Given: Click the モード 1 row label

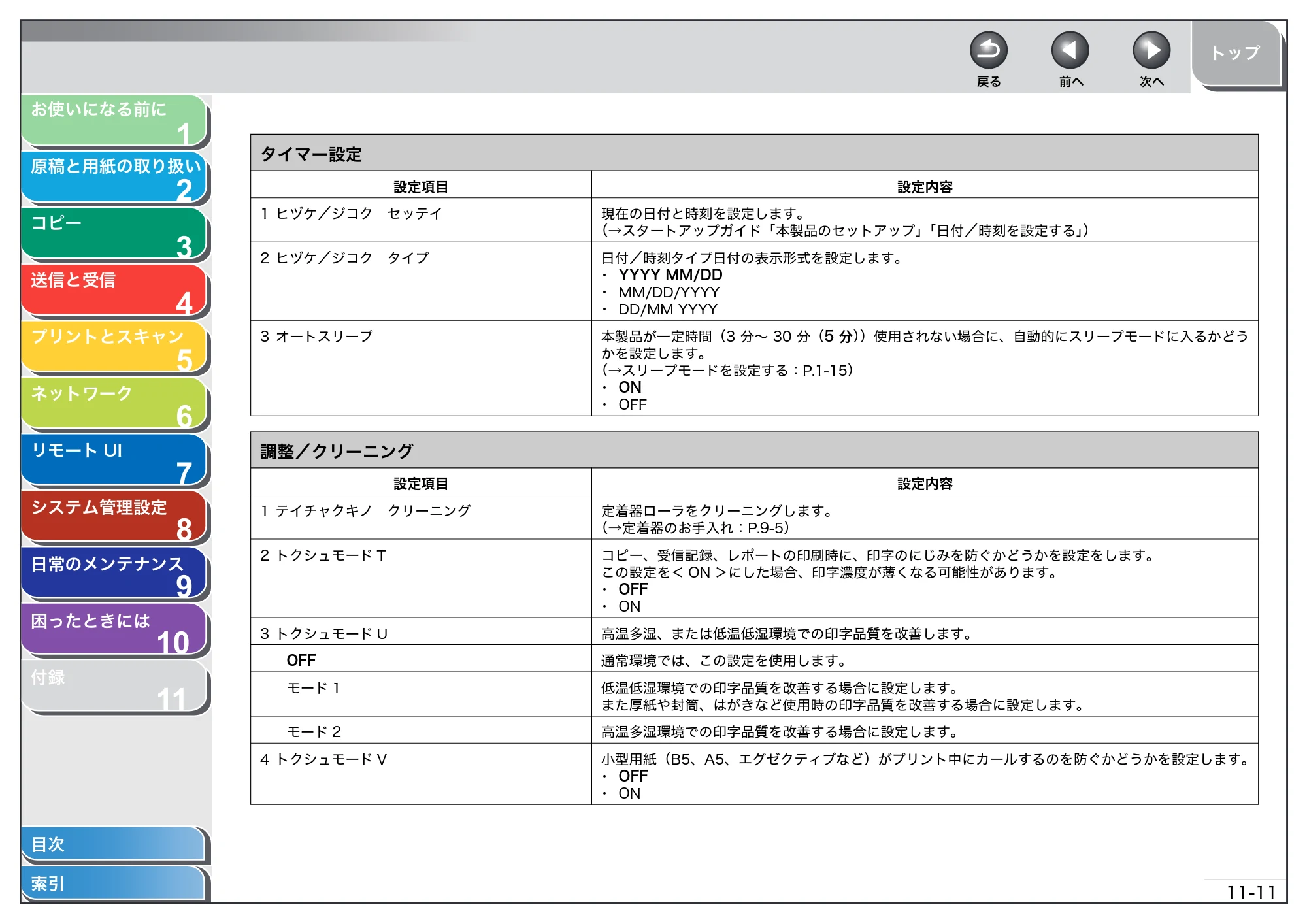Looking at the screenshot, I should (314, 688).
